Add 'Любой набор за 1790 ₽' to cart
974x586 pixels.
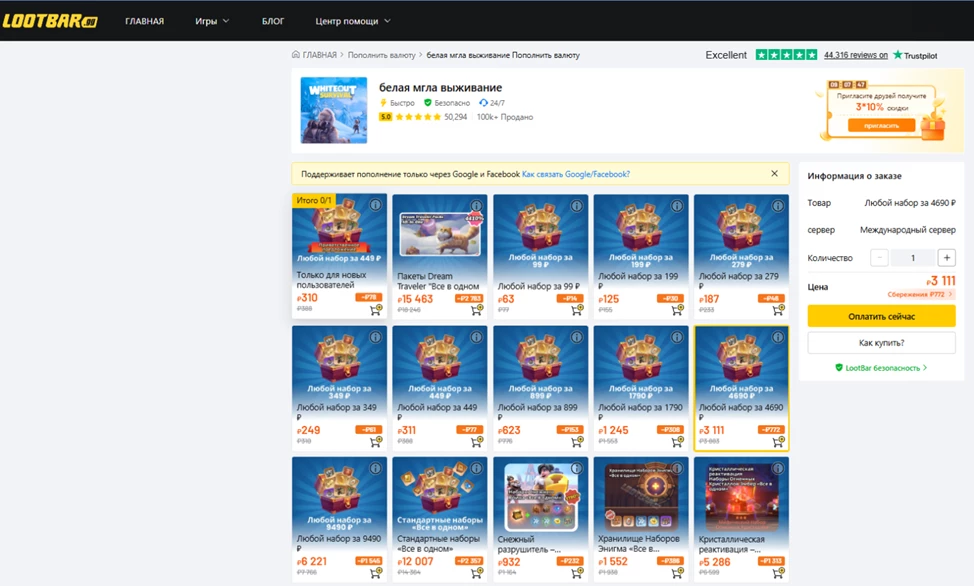pyautogui.click(x=677, y=441)
